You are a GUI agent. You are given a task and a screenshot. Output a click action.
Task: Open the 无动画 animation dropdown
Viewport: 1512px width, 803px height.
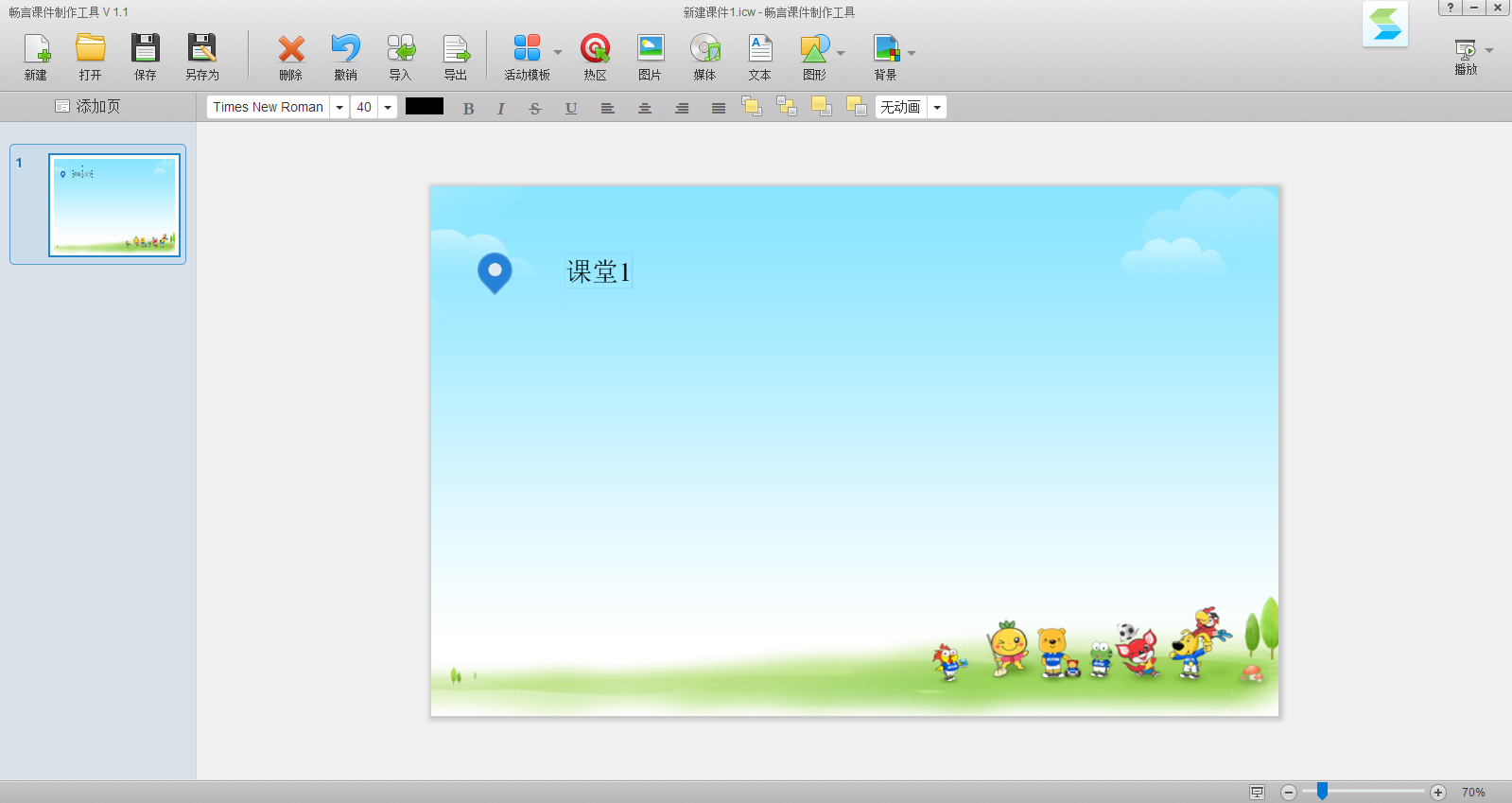937,107
